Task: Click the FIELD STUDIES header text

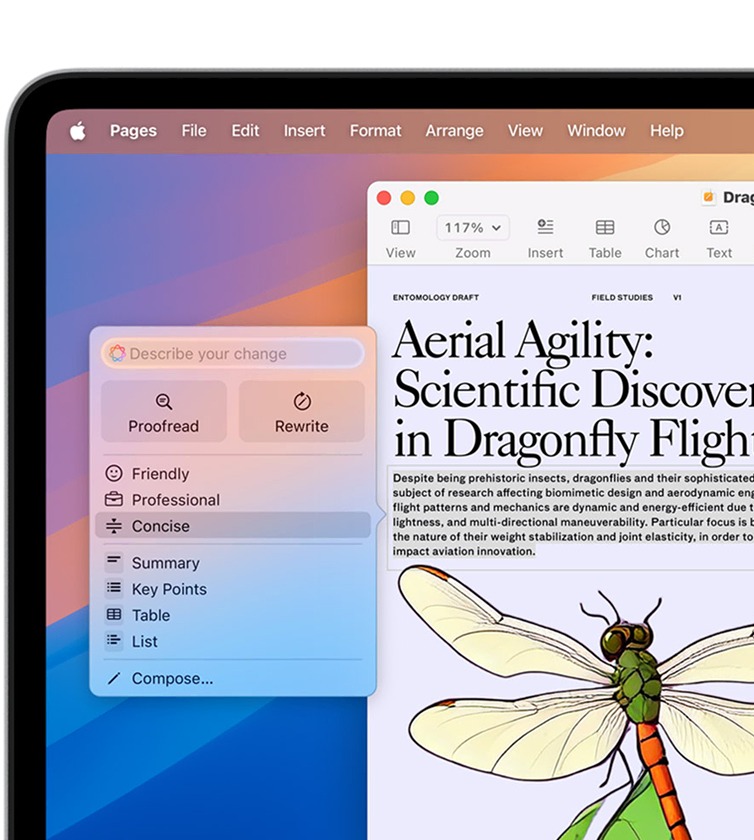Action: [622, 297]
